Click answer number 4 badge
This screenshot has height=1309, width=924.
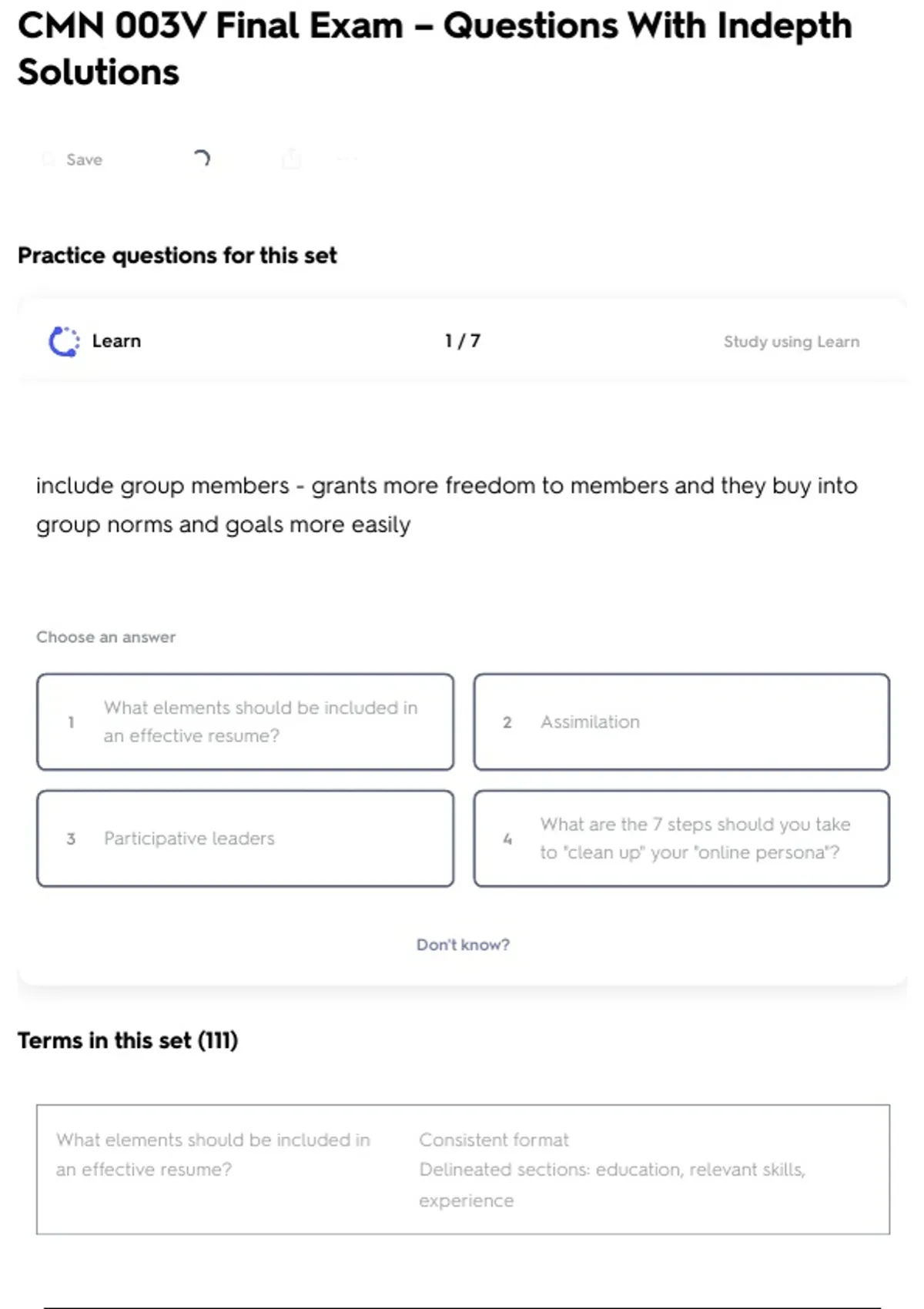pos(507,839)
